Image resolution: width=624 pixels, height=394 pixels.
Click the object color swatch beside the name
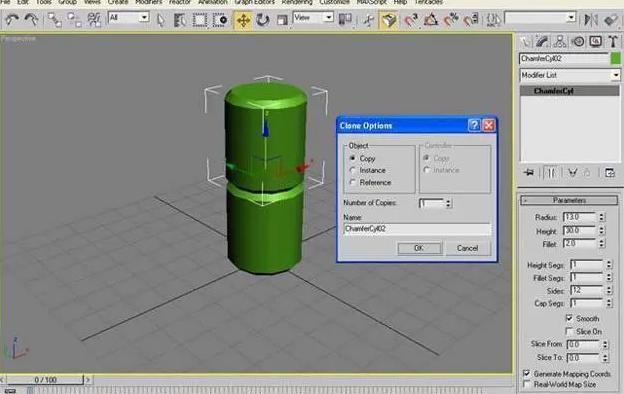[x=616, y=59]
